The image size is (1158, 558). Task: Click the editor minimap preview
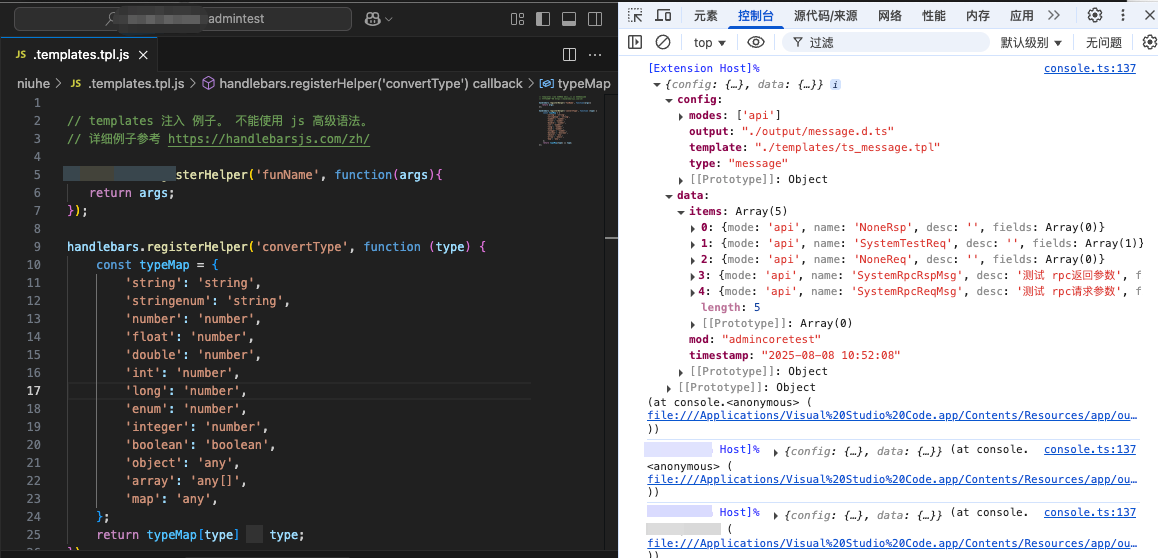pyautogui.click(x=569, y=122)
